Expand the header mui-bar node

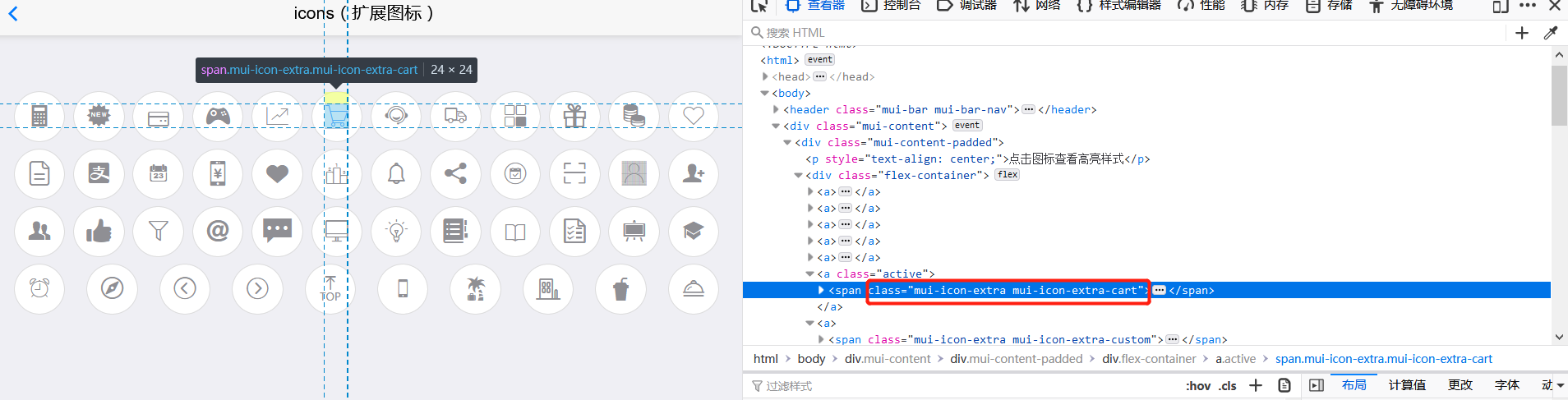(777, 109)
